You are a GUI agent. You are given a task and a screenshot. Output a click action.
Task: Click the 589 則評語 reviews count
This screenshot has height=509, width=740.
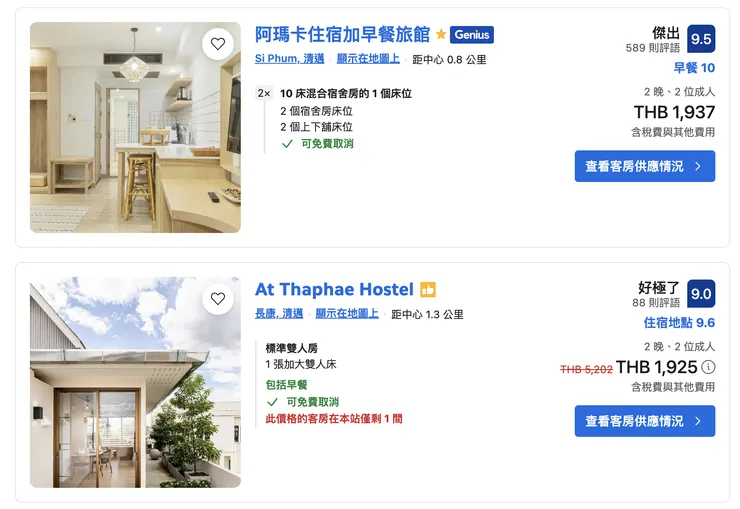tap(653, 48)
